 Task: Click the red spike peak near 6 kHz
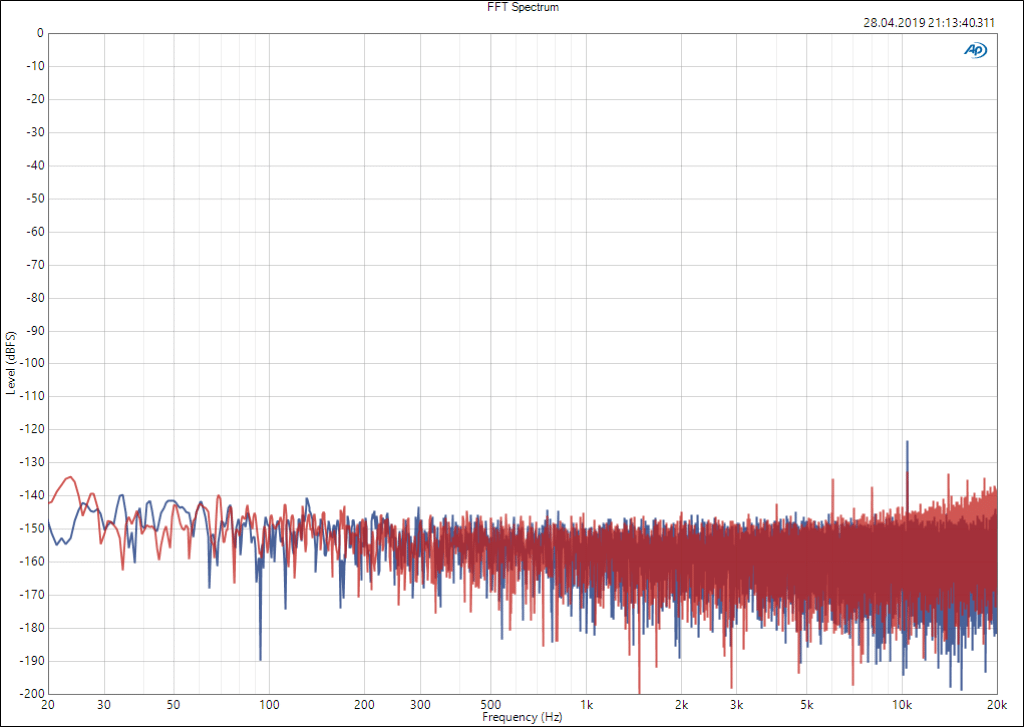coord(832,479)
